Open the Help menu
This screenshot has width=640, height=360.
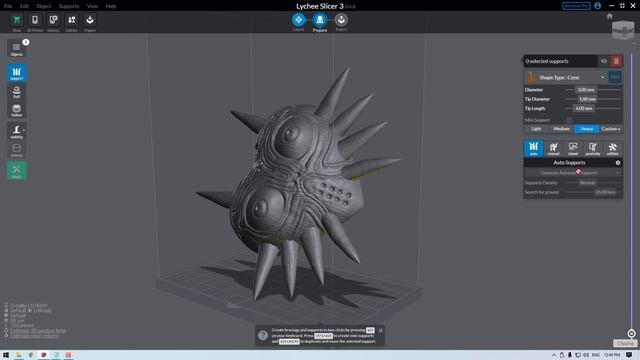pos(111,6)
